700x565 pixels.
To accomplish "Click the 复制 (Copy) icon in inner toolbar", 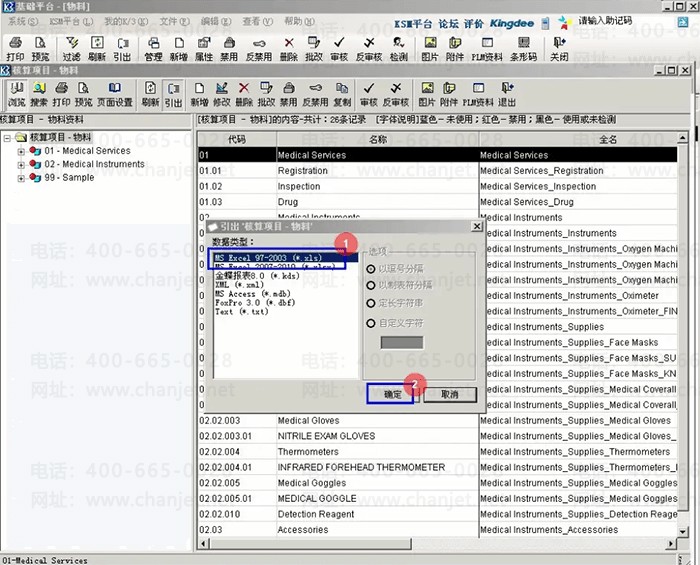I will point(342,96).
